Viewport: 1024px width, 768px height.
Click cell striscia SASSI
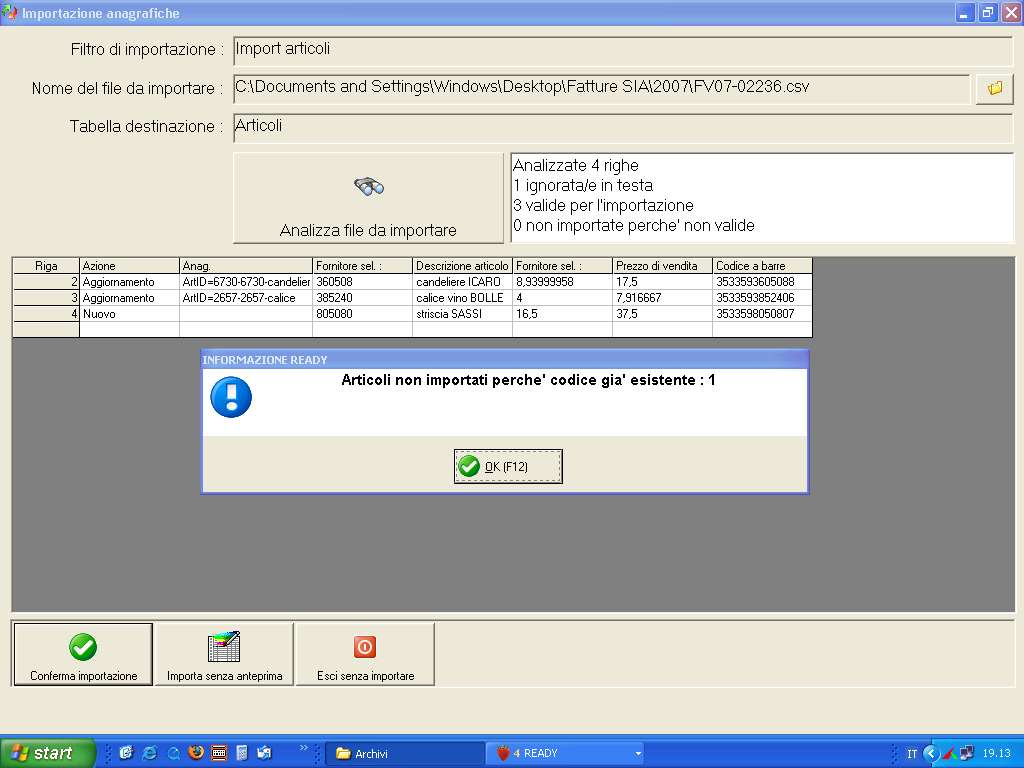click(x=462, y=313)
